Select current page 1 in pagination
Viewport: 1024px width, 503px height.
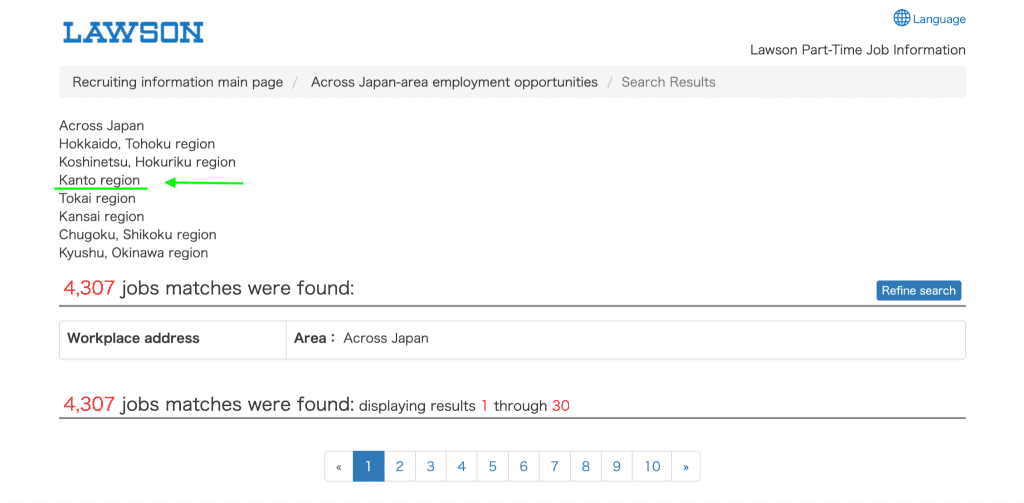click(368, 466)
